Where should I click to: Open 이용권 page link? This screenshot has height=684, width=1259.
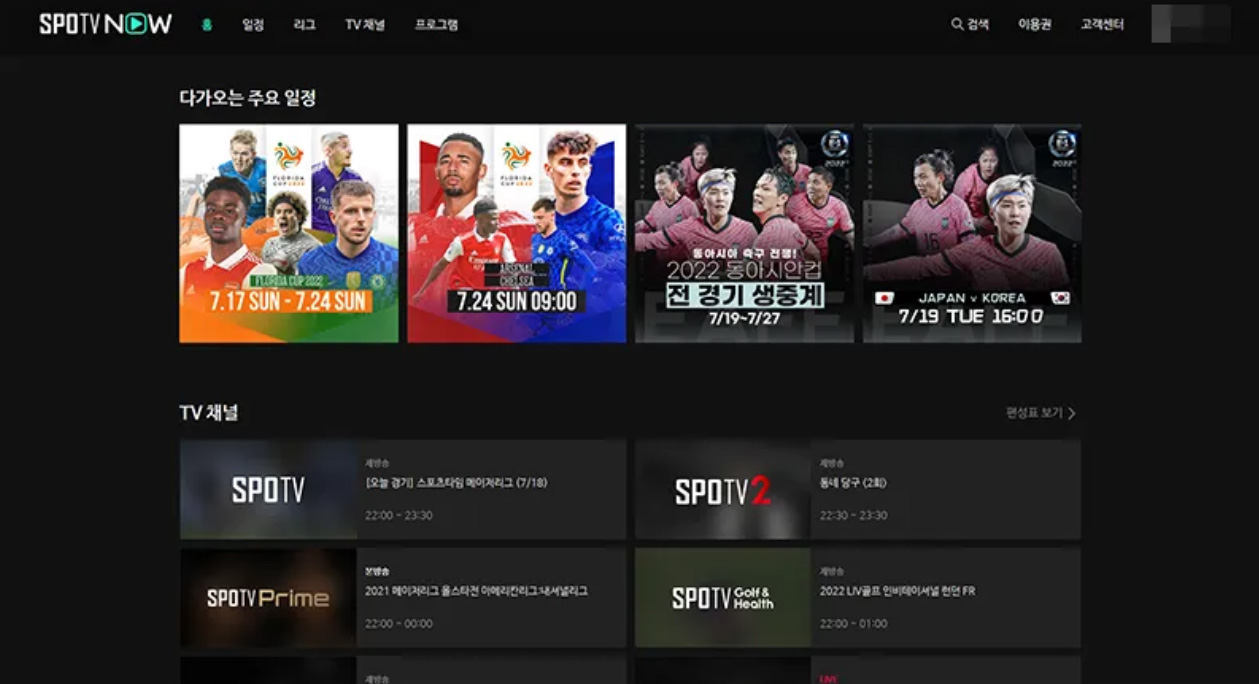[x=1034, y=24]
